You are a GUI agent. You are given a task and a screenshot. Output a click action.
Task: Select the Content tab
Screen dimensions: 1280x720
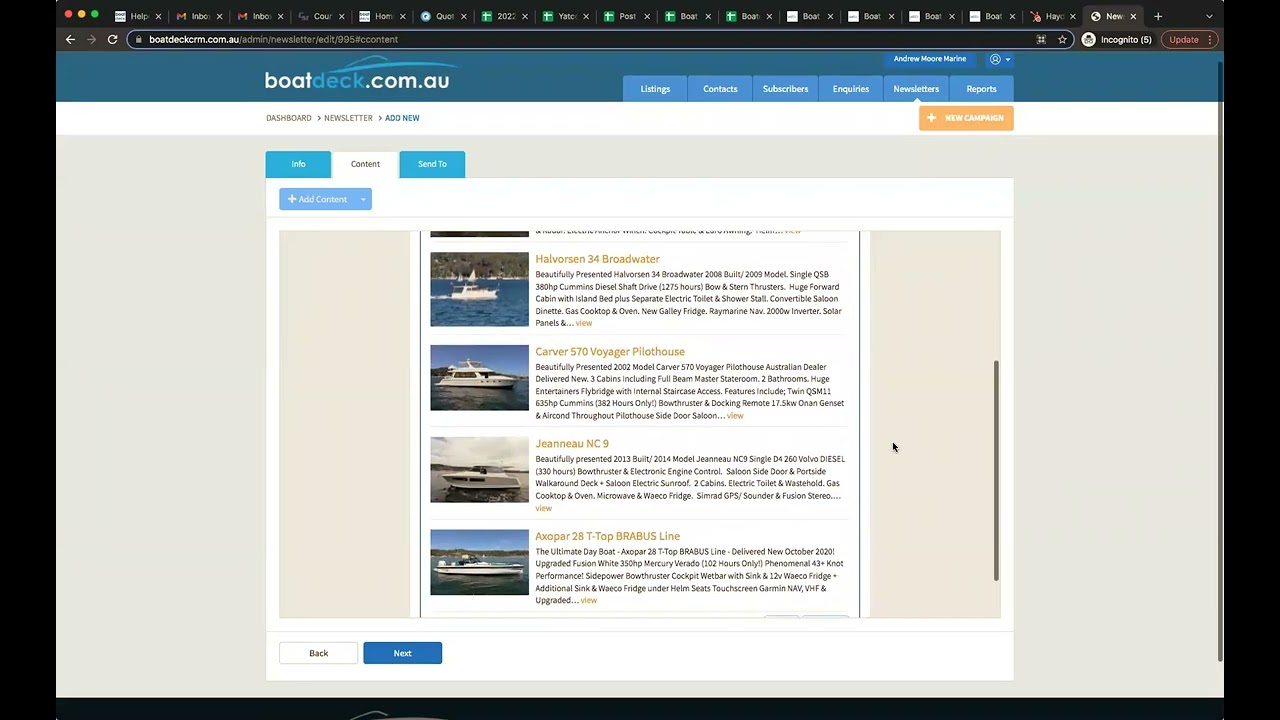click(365, 164)
